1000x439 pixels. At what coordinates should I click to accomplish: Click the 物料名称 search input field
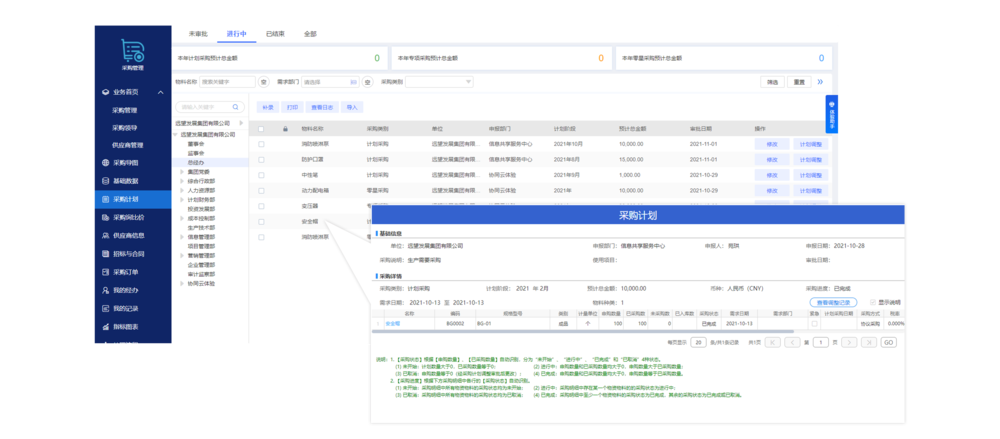tap(227, 82)
